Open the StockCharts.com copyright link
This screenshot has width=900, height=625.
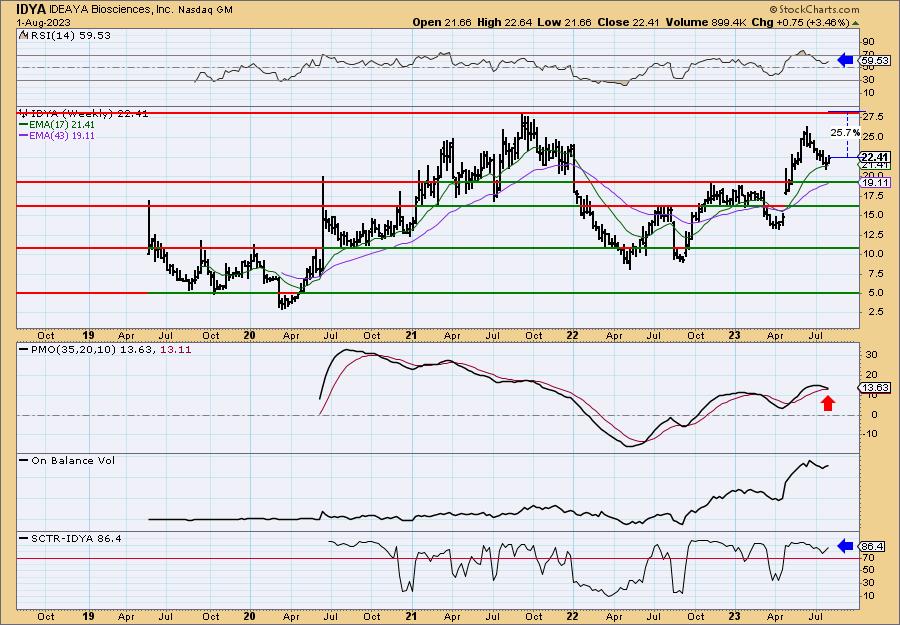pos(814,9)
